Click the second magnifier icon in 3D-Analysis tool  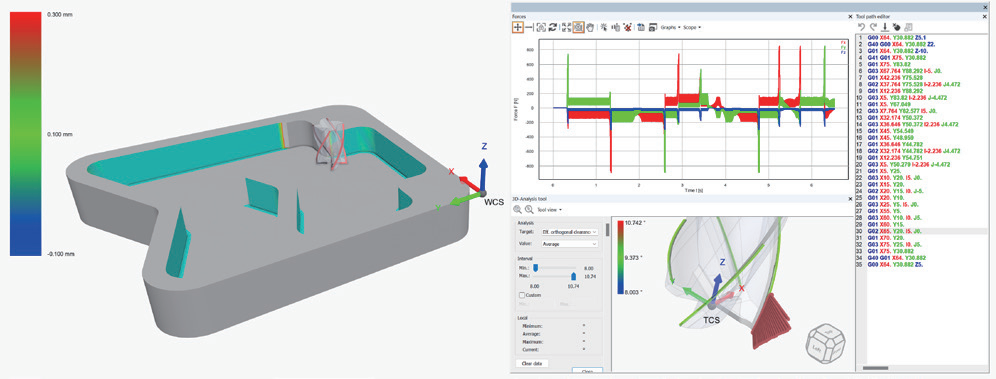point(529,209)
